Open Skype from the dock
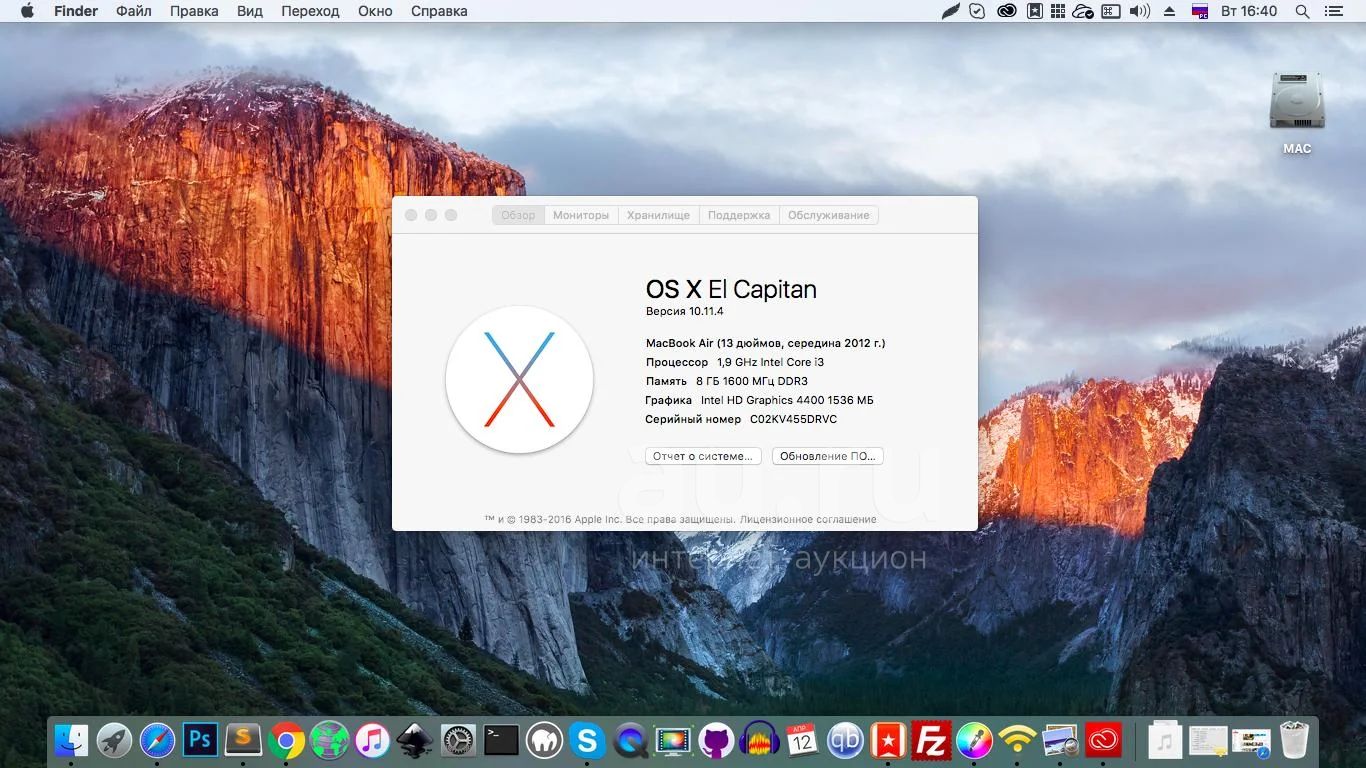Screen dimensions: 1366x768 point(588,740)
